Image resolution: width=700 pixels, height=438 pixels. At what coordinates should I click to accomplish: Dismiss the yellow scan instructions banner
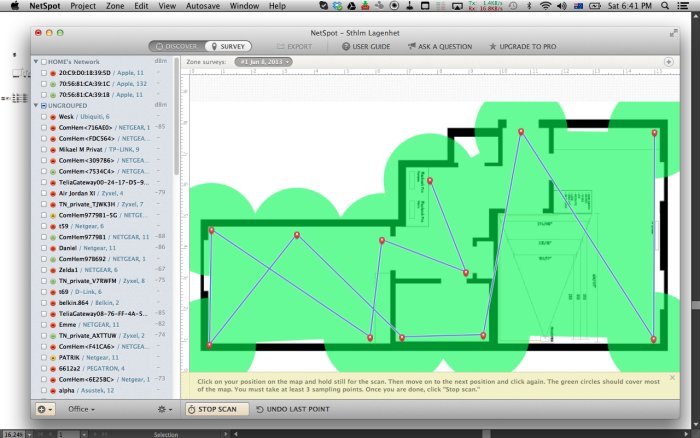tap(672, 378)
